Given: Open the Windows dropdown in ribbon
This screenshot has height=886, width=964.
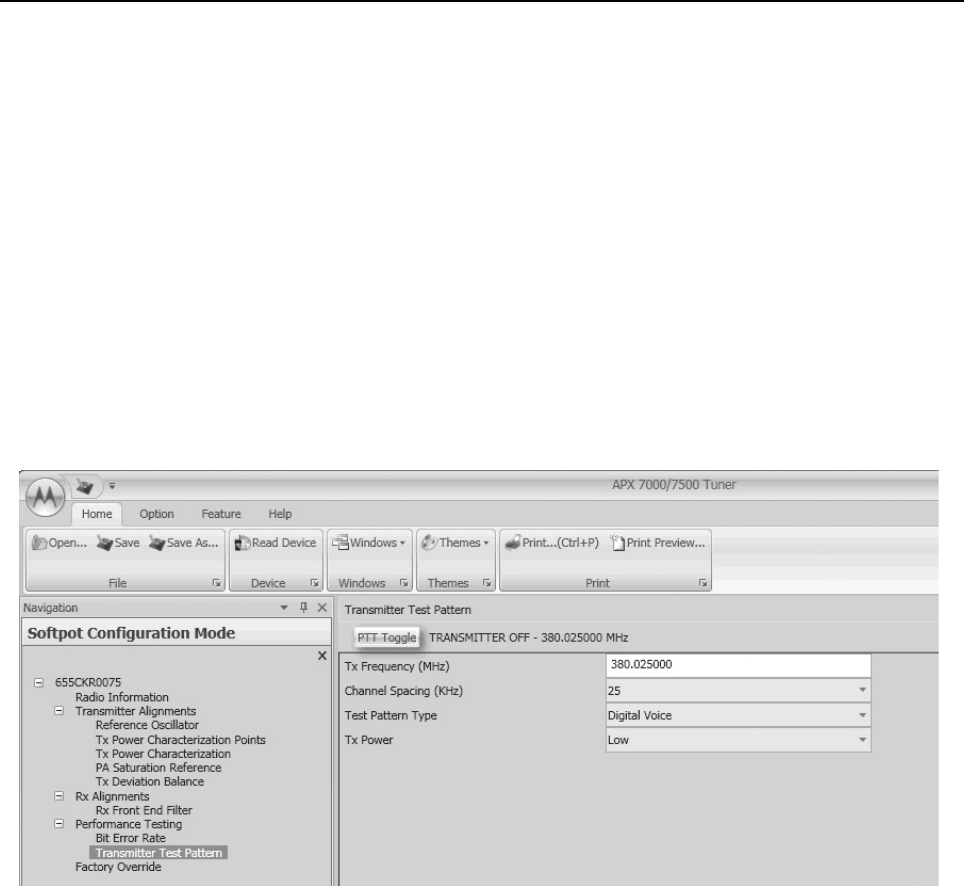Looking at the screenshot, I should click(x=369, y=543).
